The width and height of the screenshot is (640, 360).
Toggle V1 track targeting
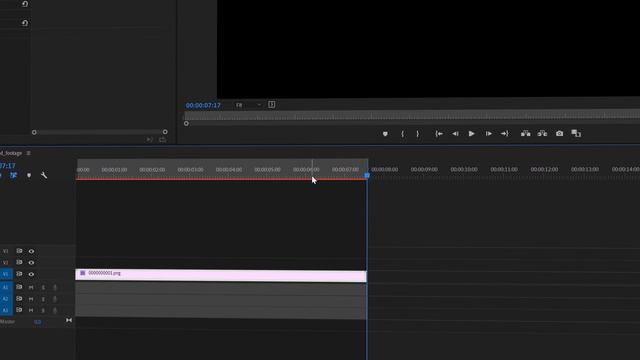point(6,274)
